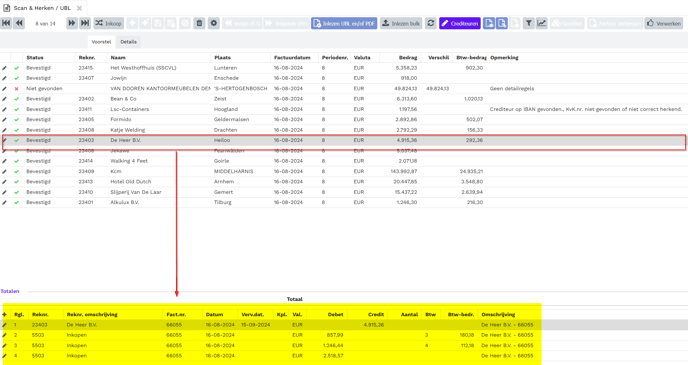688x365 pixels.
Task: Click the place 'Lunteren'
Action: point(226,68)
